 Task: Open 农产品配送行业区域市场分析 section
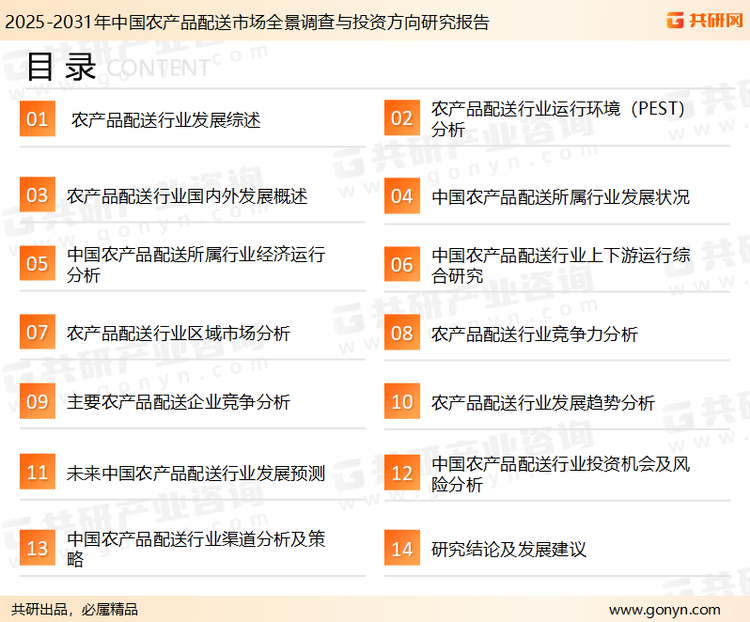click(x=178, y=333)
